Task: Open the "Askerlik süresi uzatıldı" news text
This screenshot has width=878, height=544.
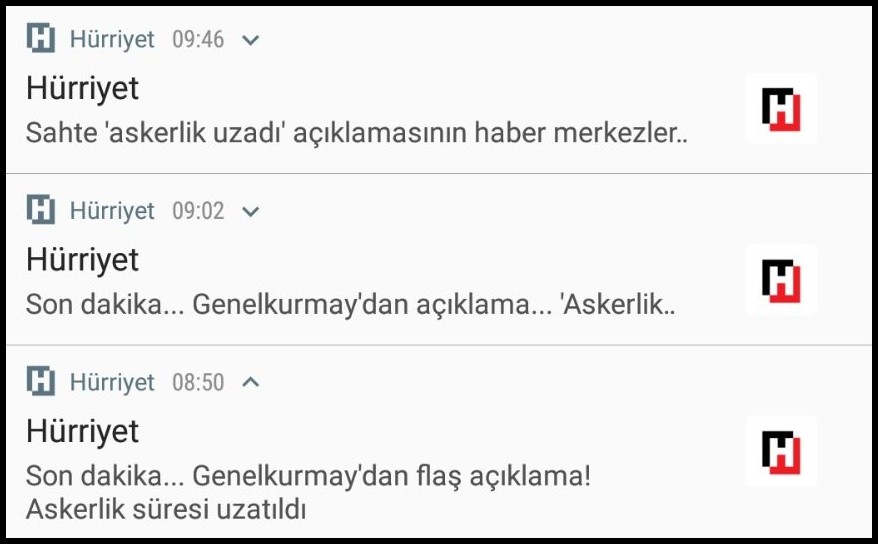Action: click(x=166, y=508)
